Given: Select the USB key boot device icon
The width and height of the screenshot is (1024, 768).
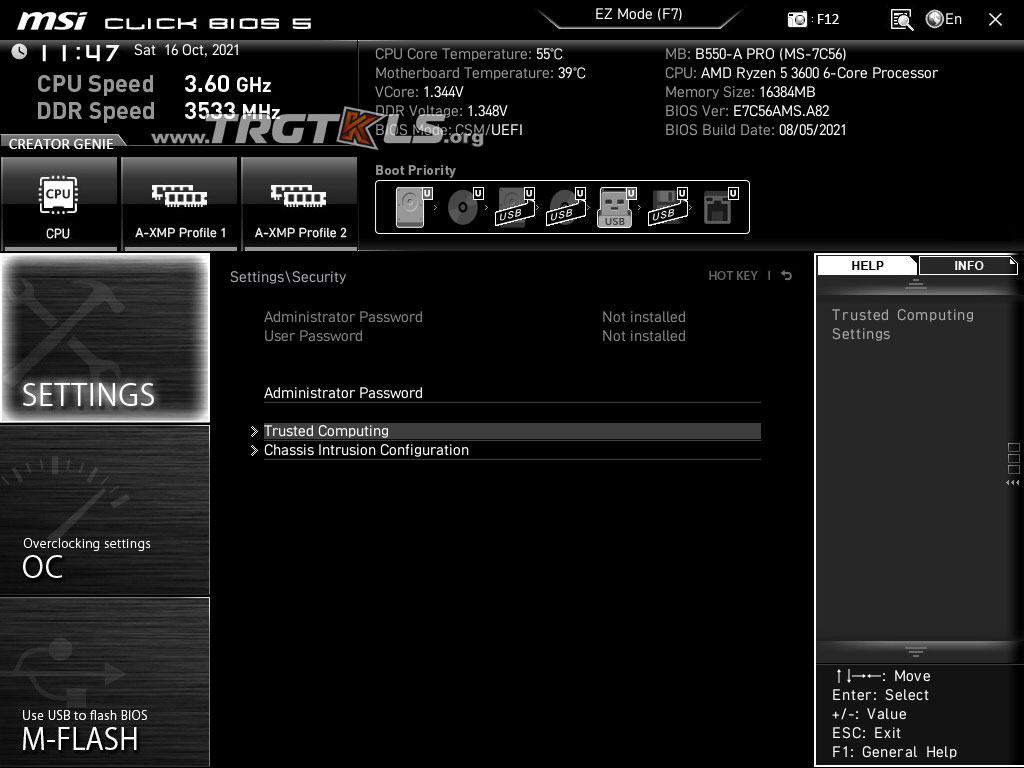Looking at the screenshot, I should point(615,207).
